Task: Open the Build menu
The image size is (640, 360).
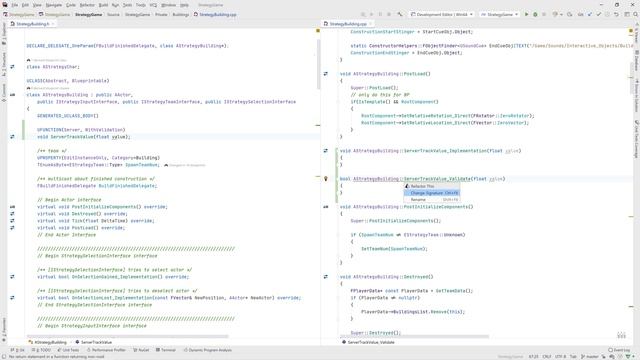Action: pos(104,5)
